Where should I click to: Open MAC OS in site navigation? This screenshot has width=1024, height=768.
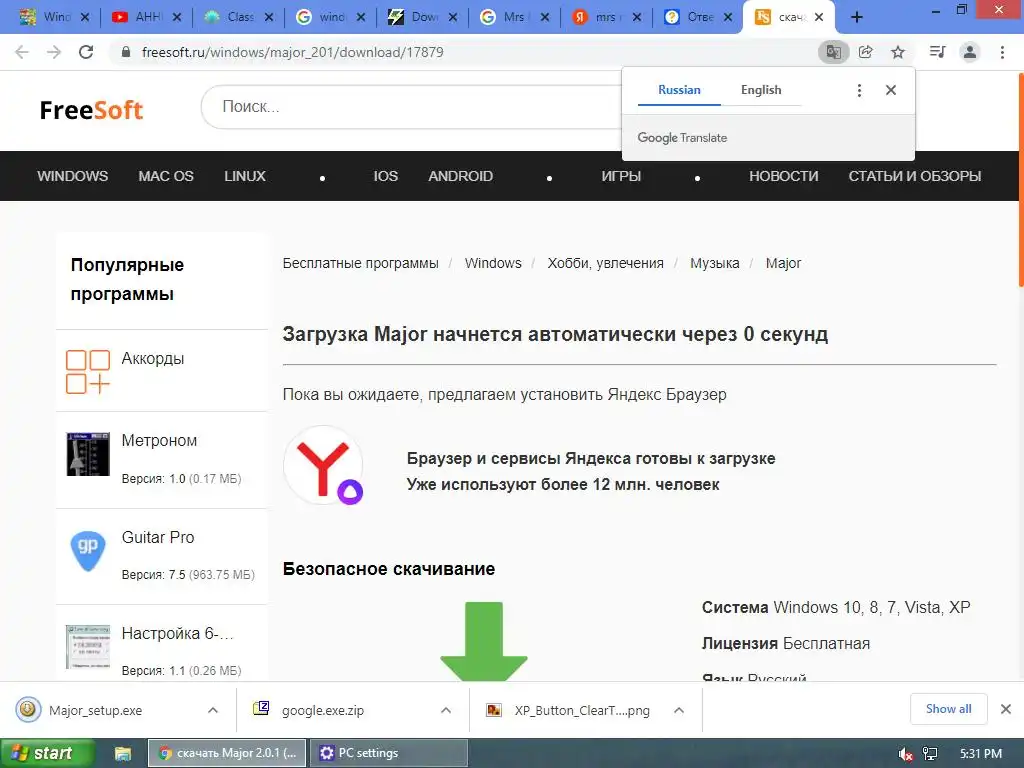coord(166,176)
